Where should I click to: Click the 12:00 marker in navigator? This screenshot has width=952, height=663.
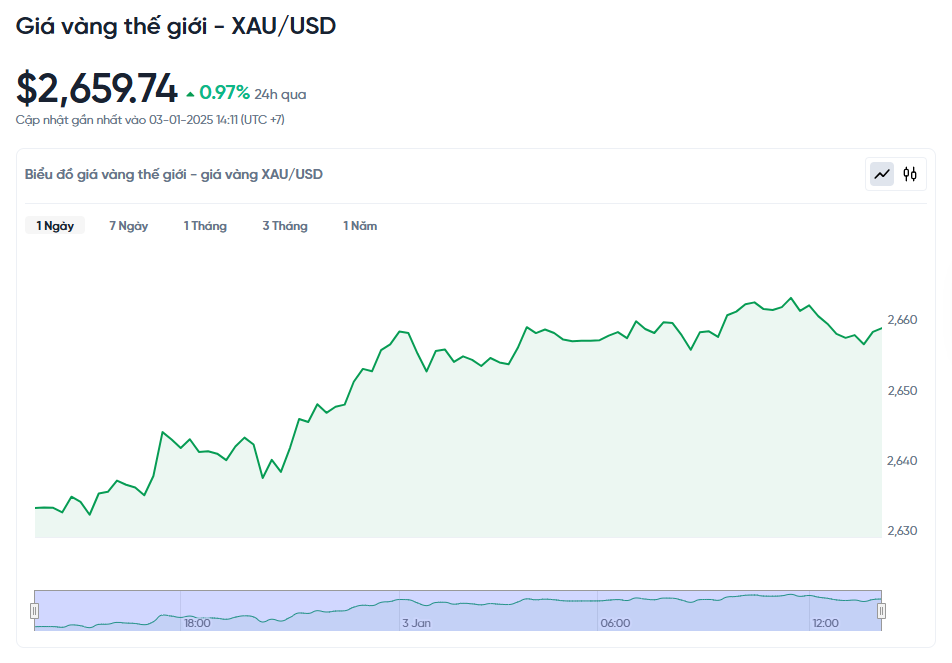pyautogui.click(x=825, y=623)
